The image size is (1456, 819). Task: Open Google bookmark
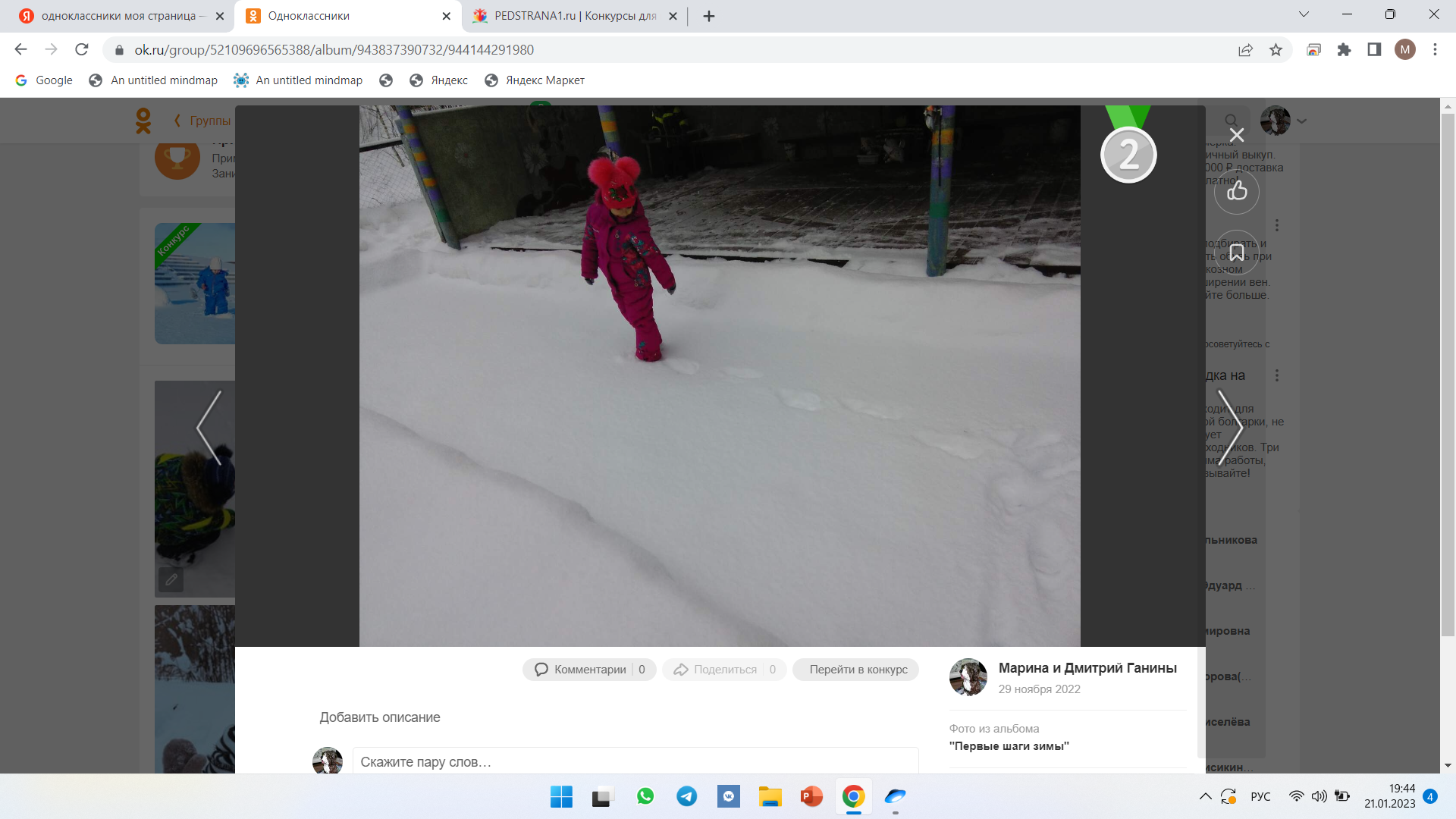[x=44, y=80]
